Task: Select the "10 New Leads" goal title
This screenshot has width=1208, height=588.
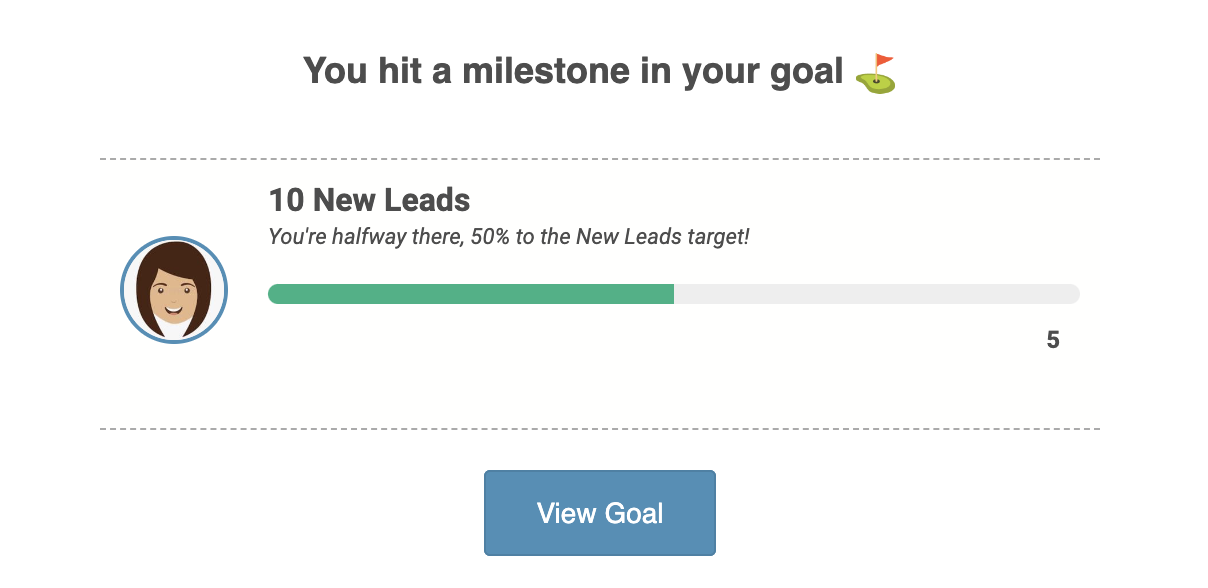Action: click(x=369, y=200)
